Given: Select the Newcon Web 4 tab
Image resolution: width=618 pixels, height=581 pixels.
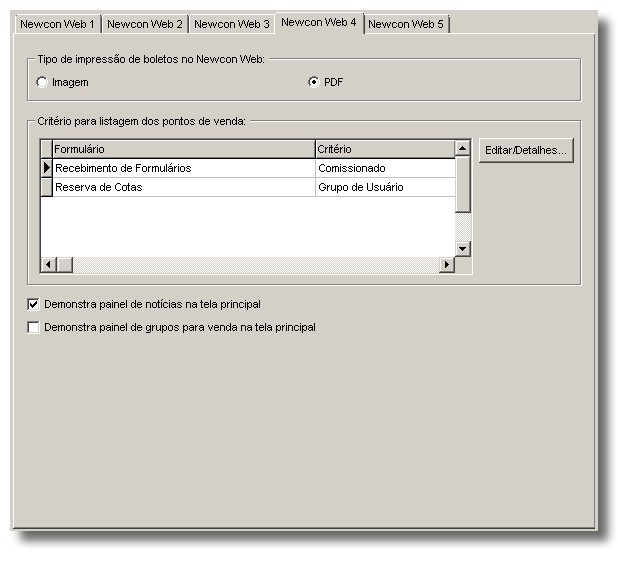Looking at the screenshot, I should (319, 22).
